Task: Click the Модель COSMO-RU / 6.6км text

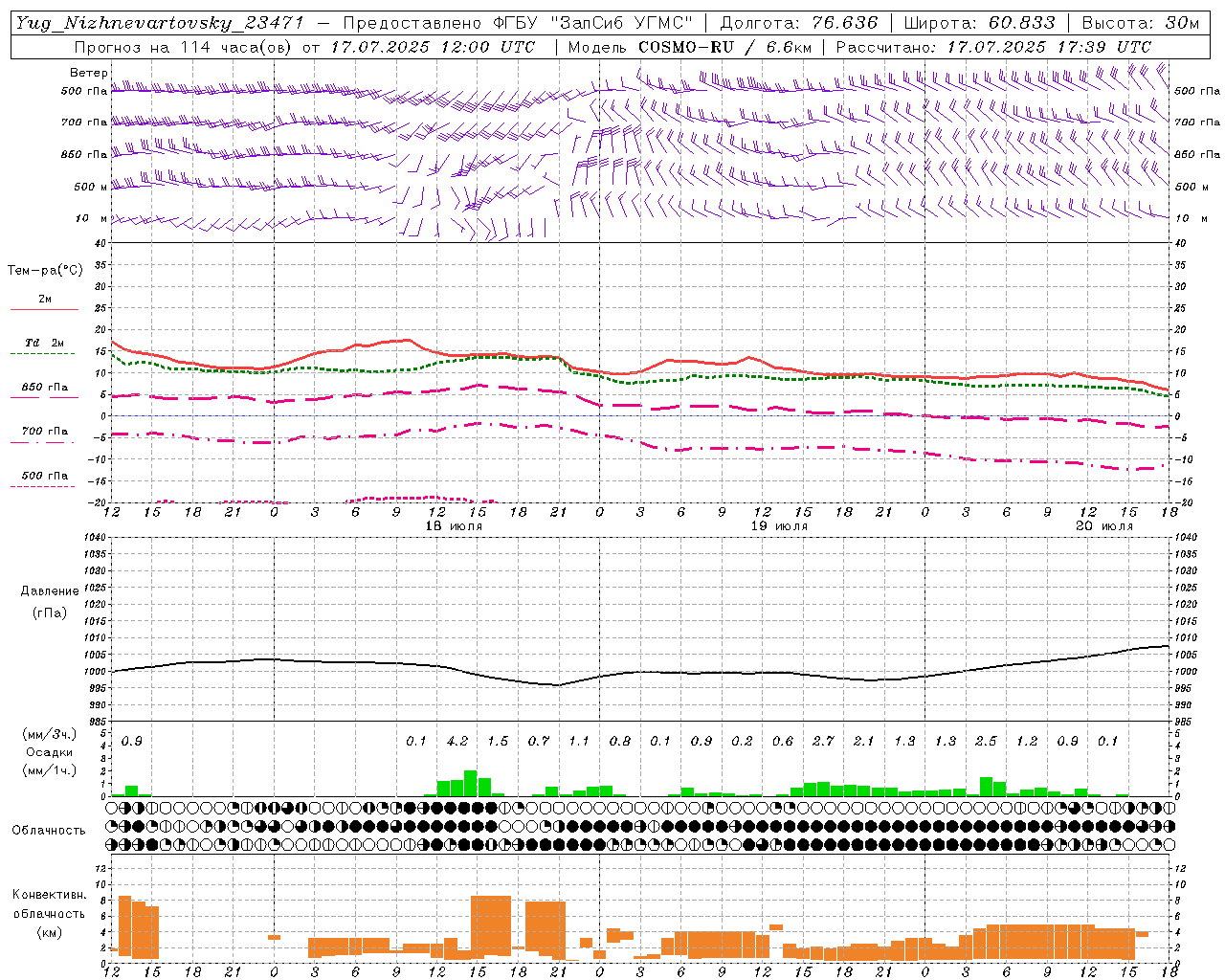Action: coord(690,47)
